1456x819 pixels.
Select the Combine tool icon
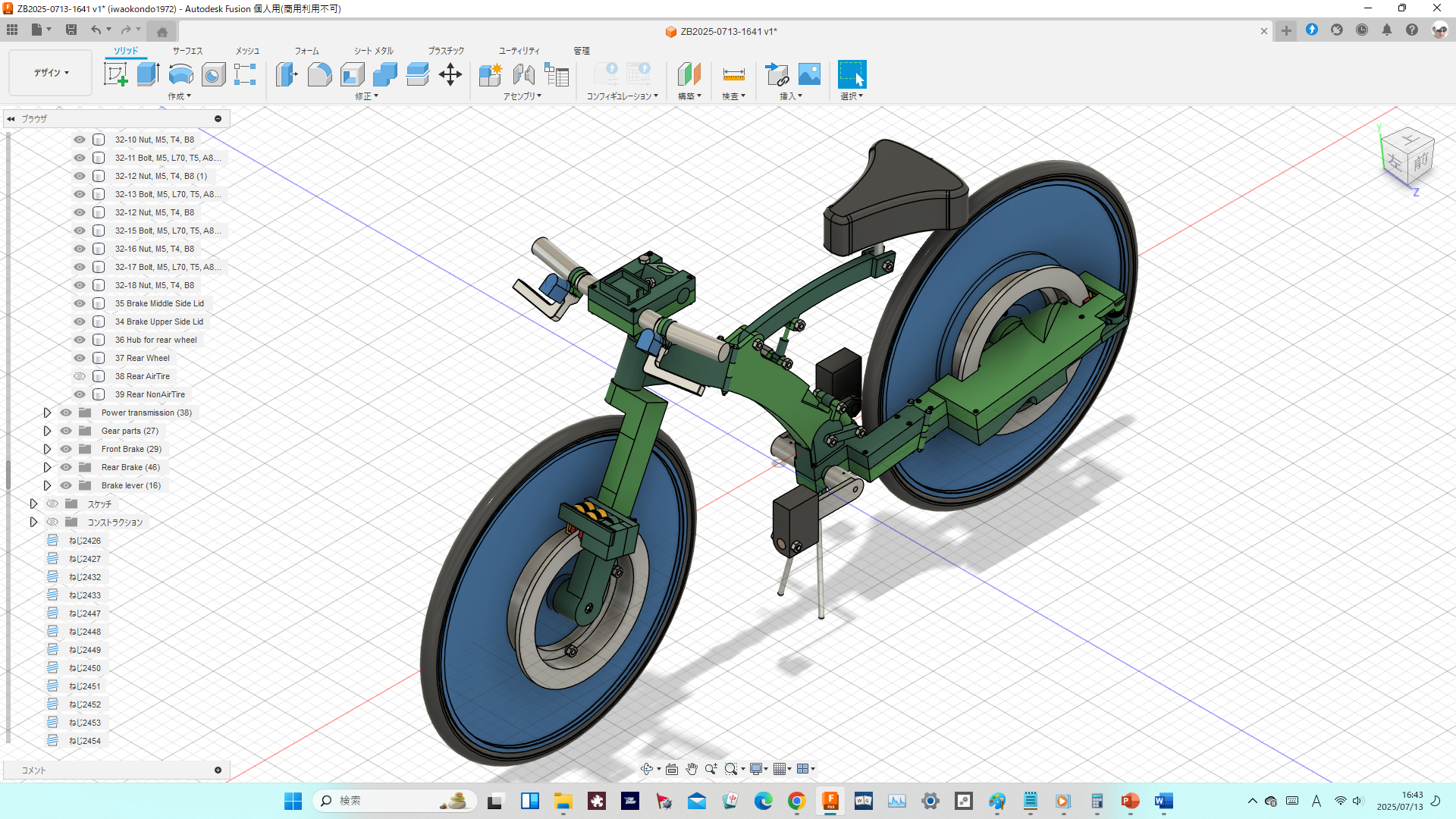click(x=385, y=74)
